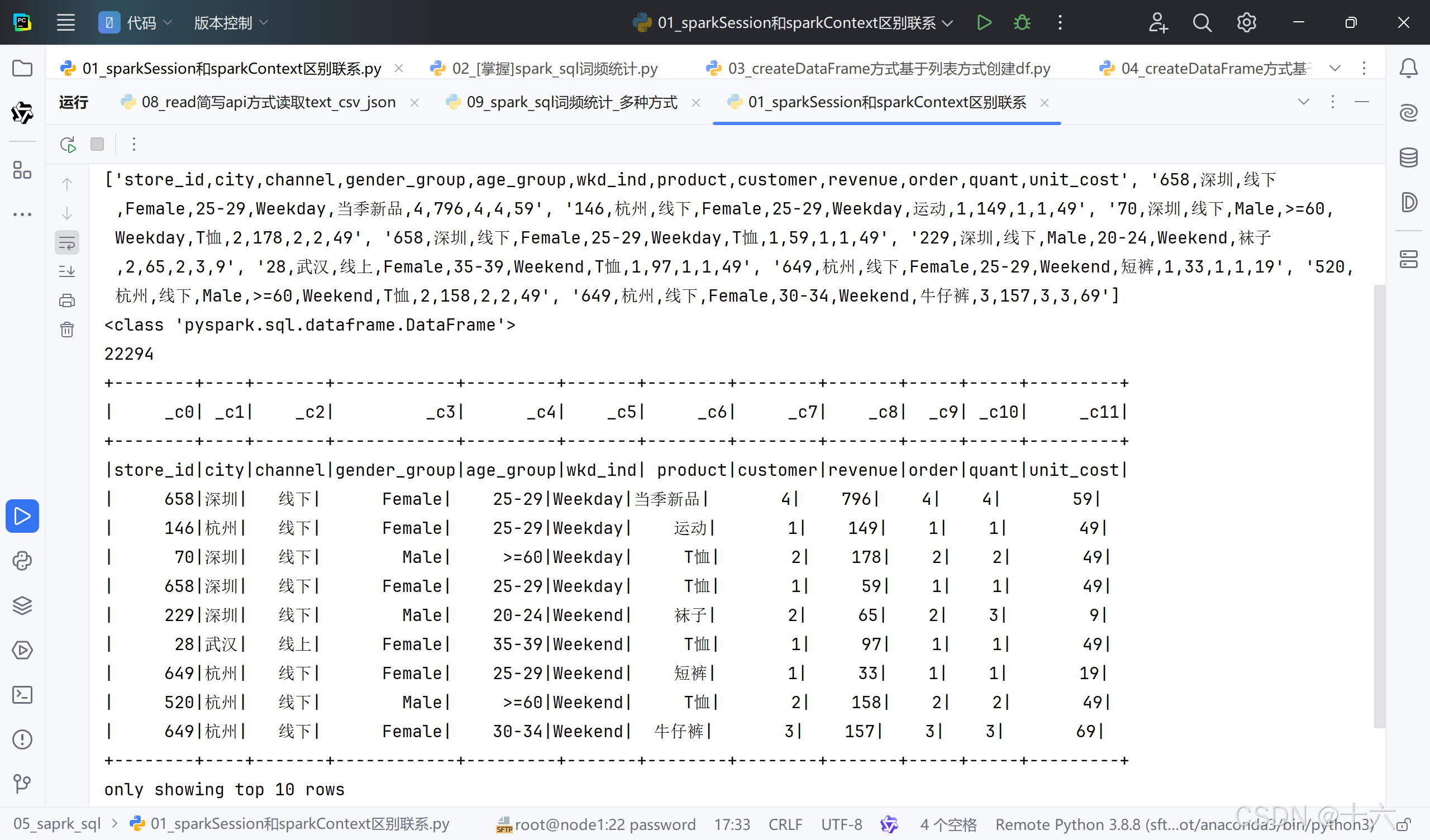This screenshot has width=1430, height=840.
Task: Open Python Packages tool window
Action: coord(22,561)
